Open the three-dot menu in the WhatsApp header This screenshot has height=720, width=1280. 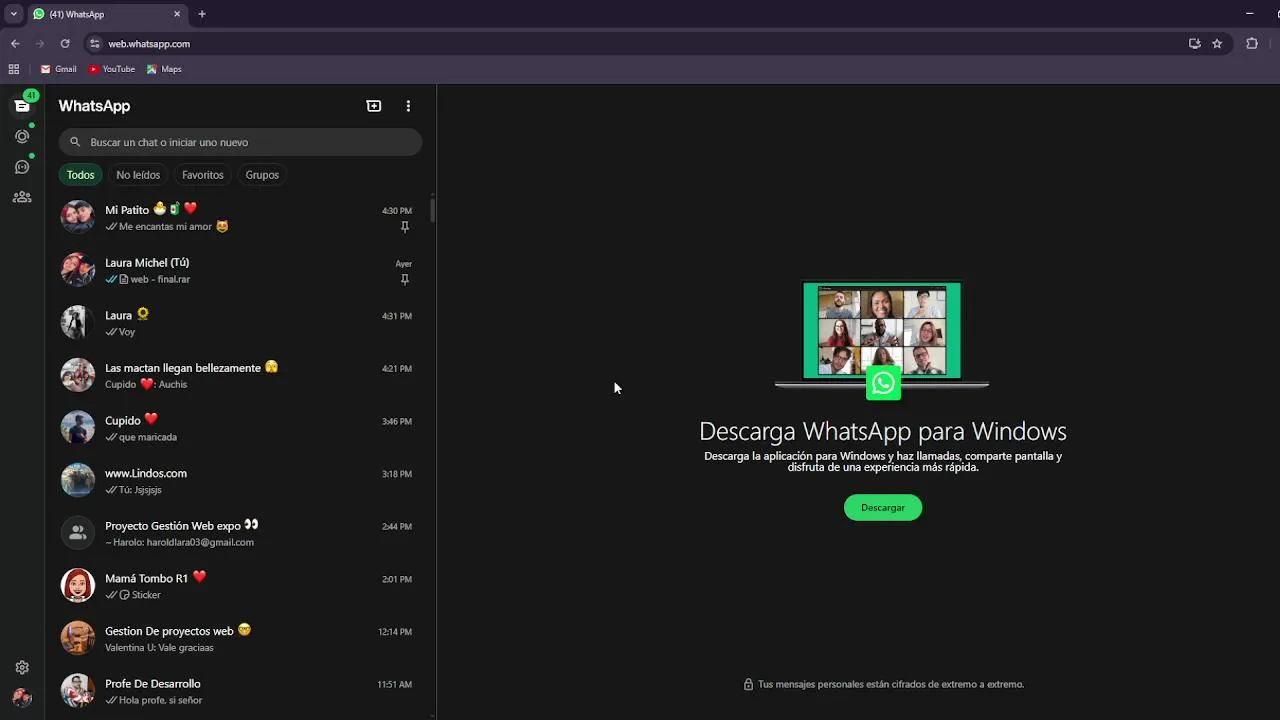pos(408,106)
